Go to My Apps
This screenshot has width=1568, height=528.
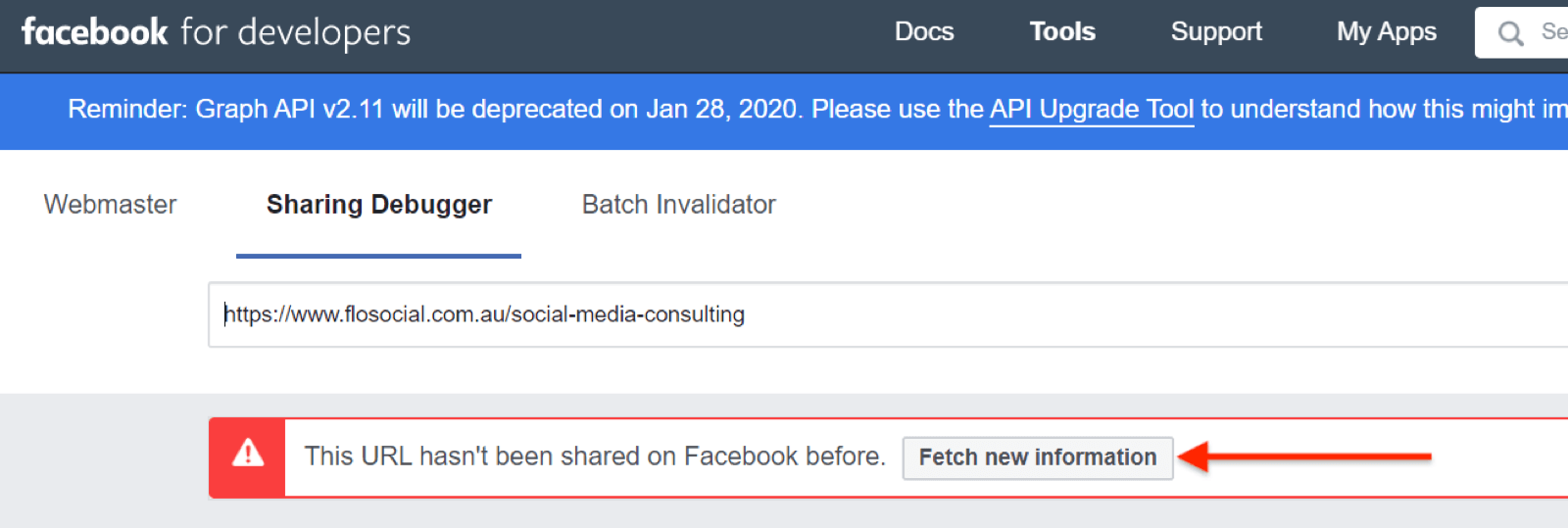point(1386,32)
